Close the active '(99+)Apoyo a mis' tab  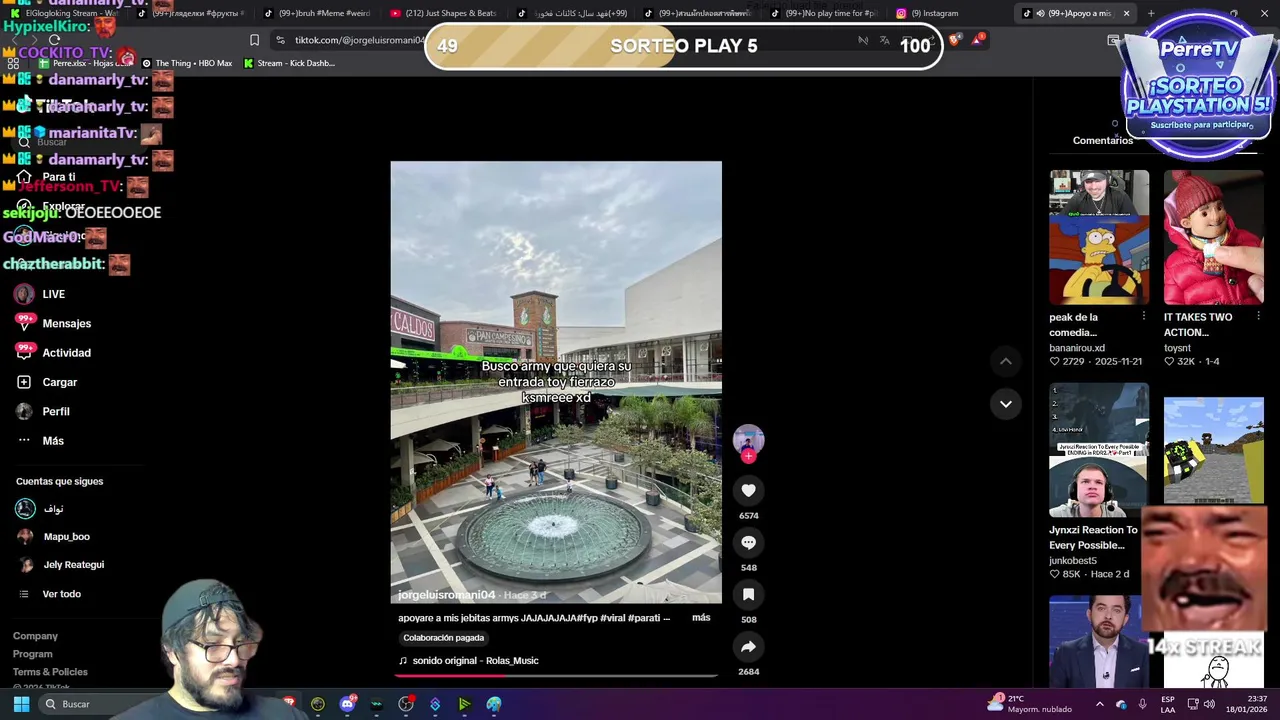pyautogui.click(x=1126, y=13)
